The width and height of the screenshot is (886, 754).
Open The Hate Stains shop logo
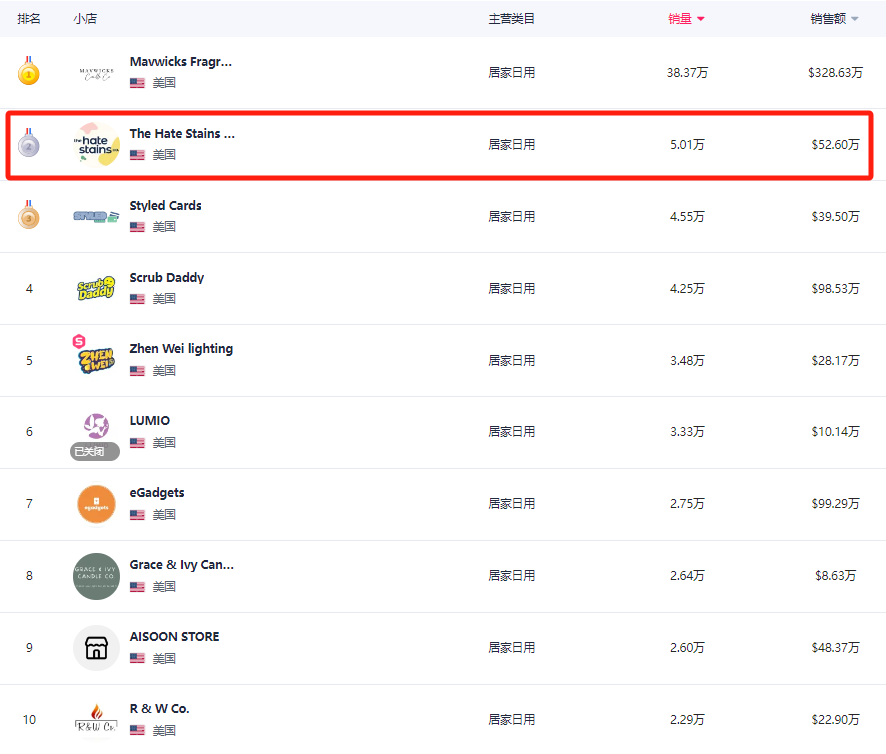pyautogui.click(x=96, y=145)
